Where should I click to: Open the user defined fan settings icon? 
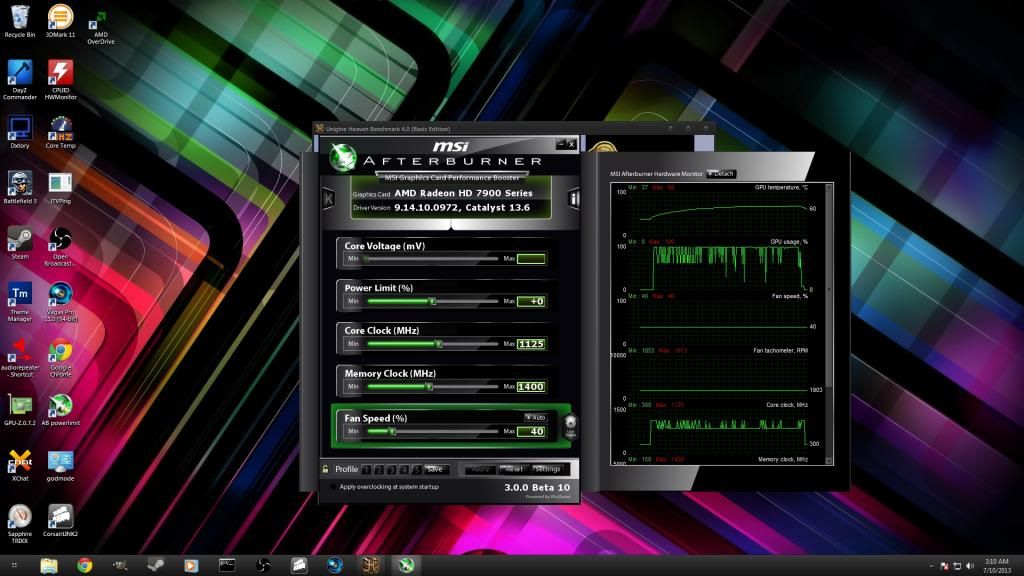[x=570, y=426]
